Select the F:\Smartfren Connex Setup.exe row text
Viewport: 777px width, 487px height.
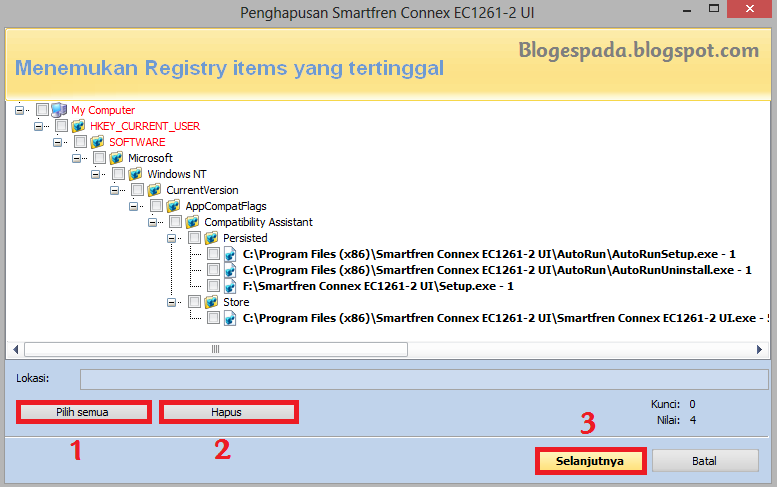[x=378, y=286]
